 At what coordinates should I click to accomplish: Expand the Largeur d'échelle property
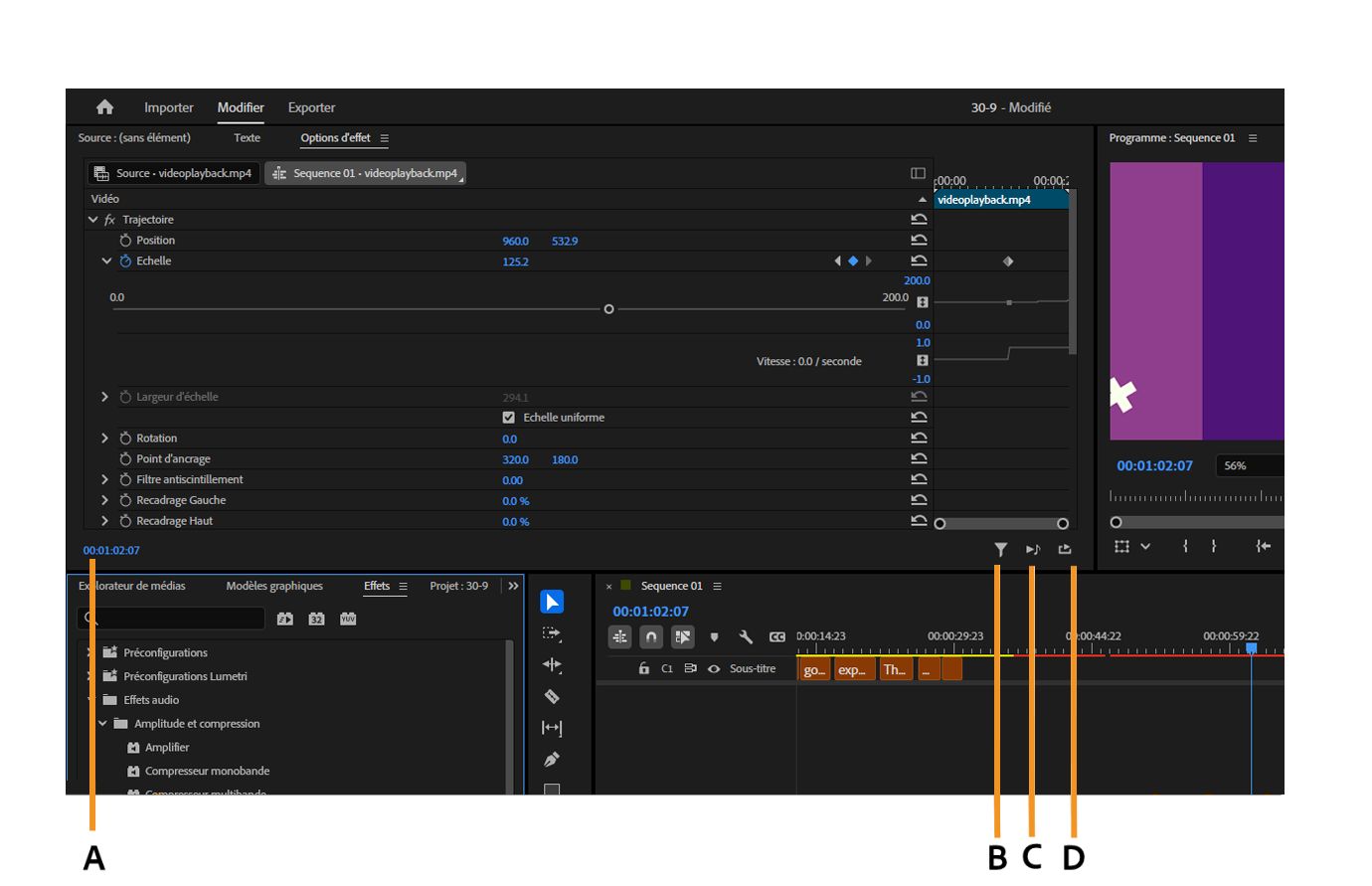tap(105, 397)
